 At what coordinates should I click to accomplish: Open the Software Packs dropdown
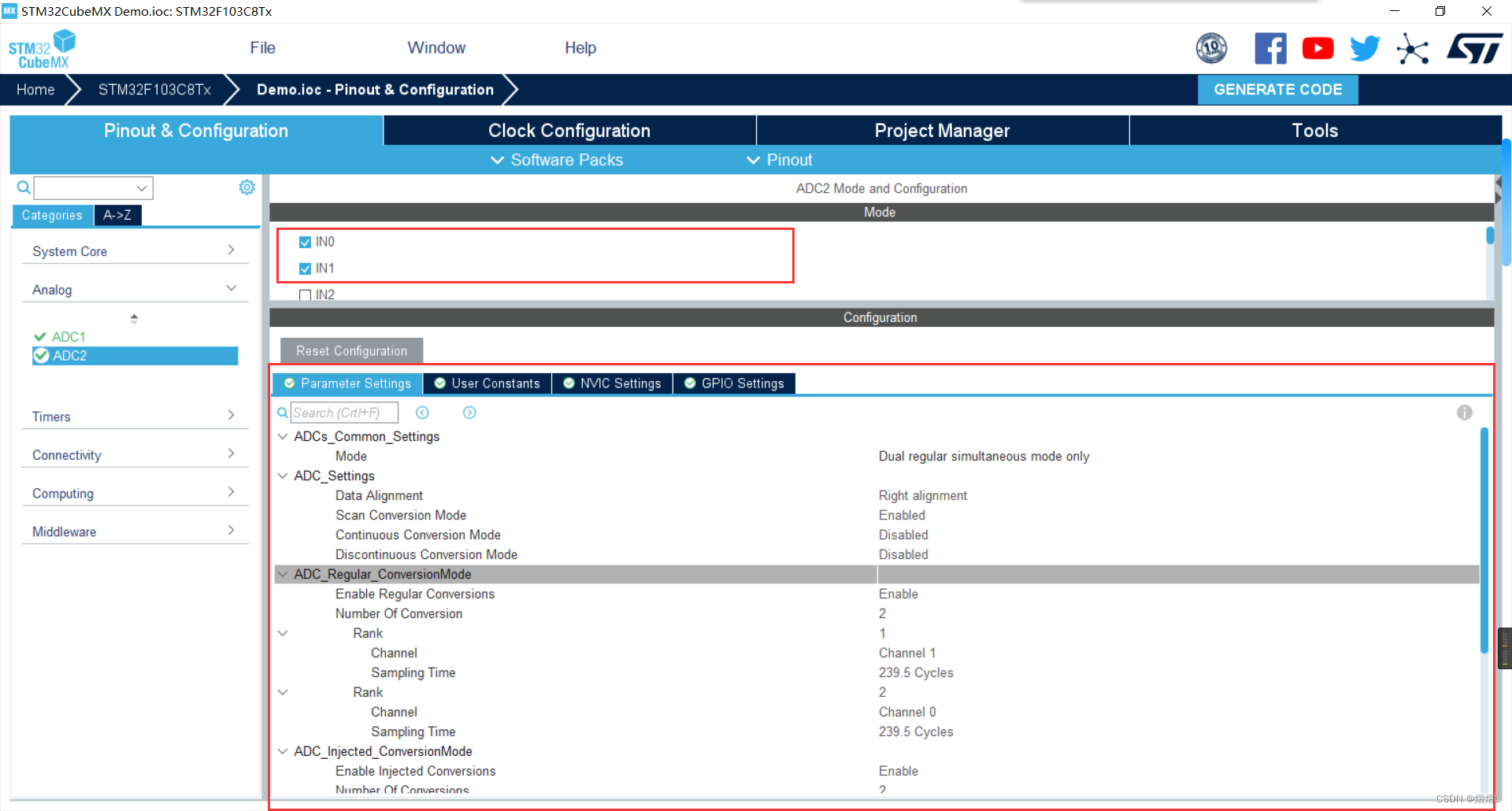pyautogui.click(x=557, y=160)
